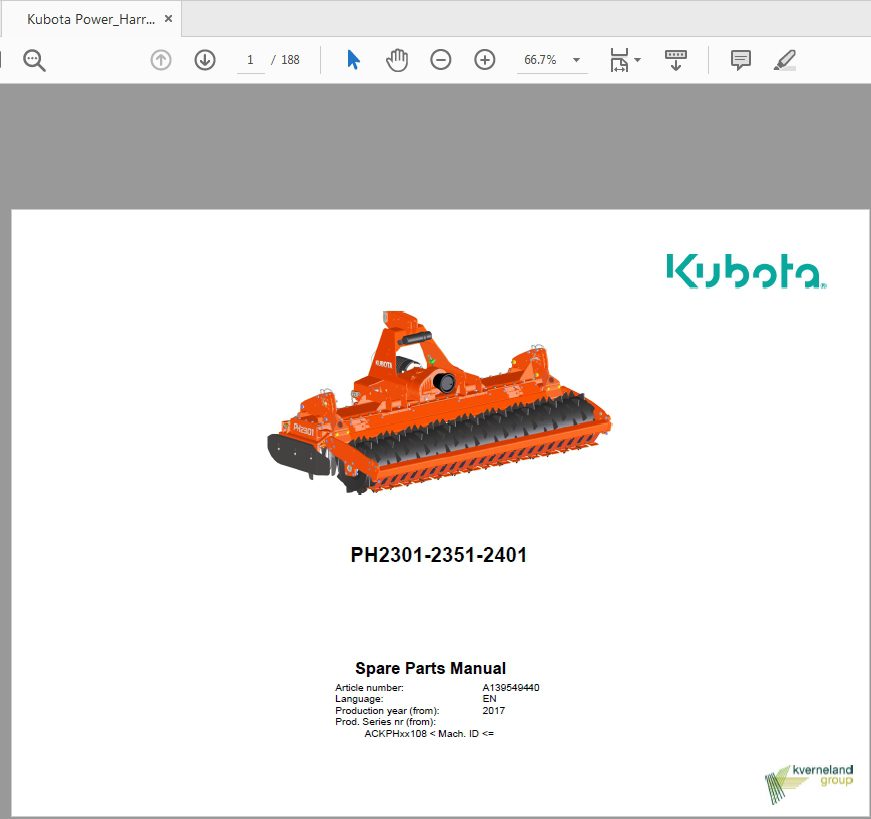Click the Kubota logo on the page
The width and height of the screenshot is (871, 819).
coord(746,271)
